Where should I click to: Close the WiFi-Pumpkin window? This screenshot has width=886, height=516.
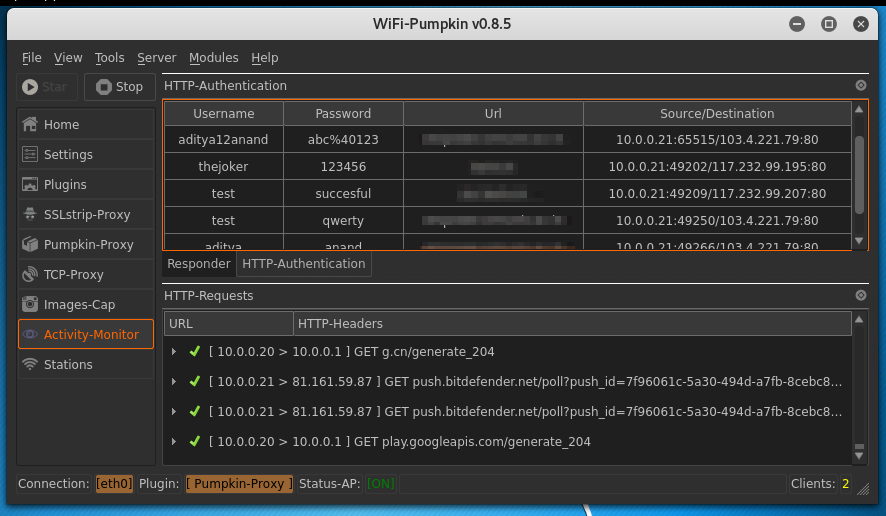[861, 24]
